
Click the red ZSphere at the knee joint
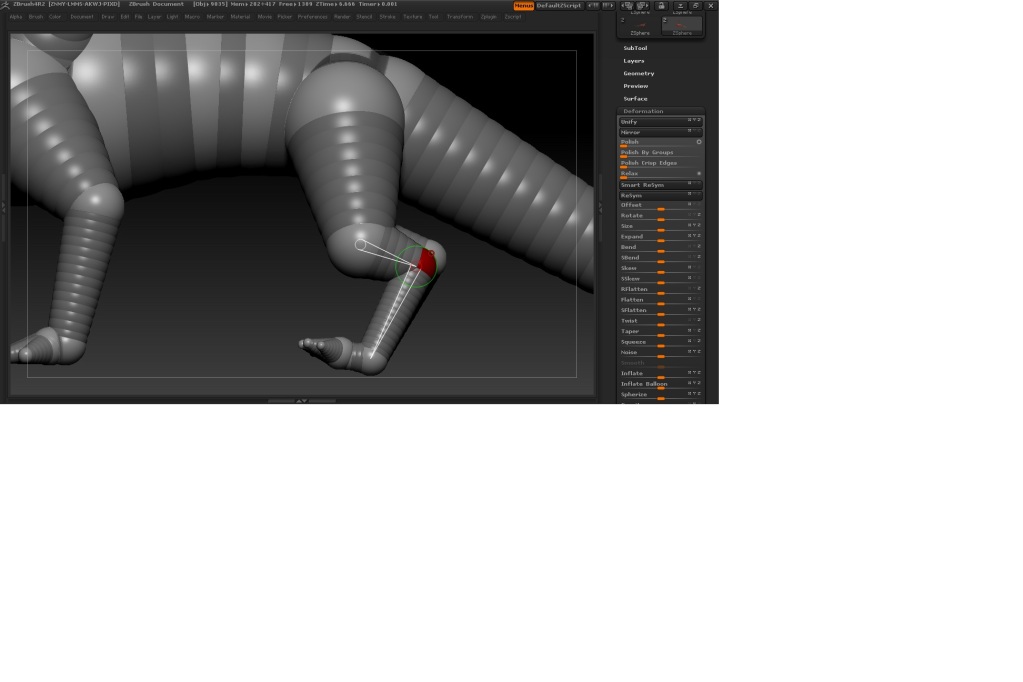[x=427, y=262]
